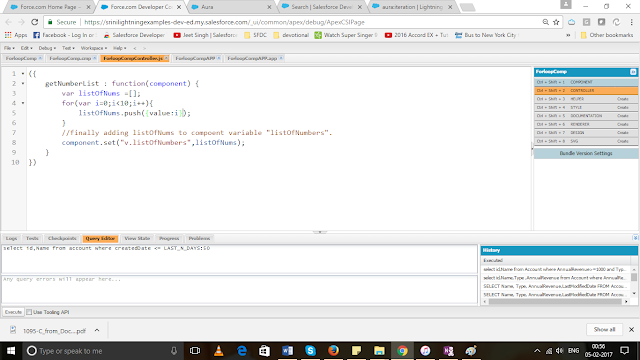Viewport: 640px width, 360px height.
Task: Expand options for the 1095-C pdf download
Action: coord(97,330)
